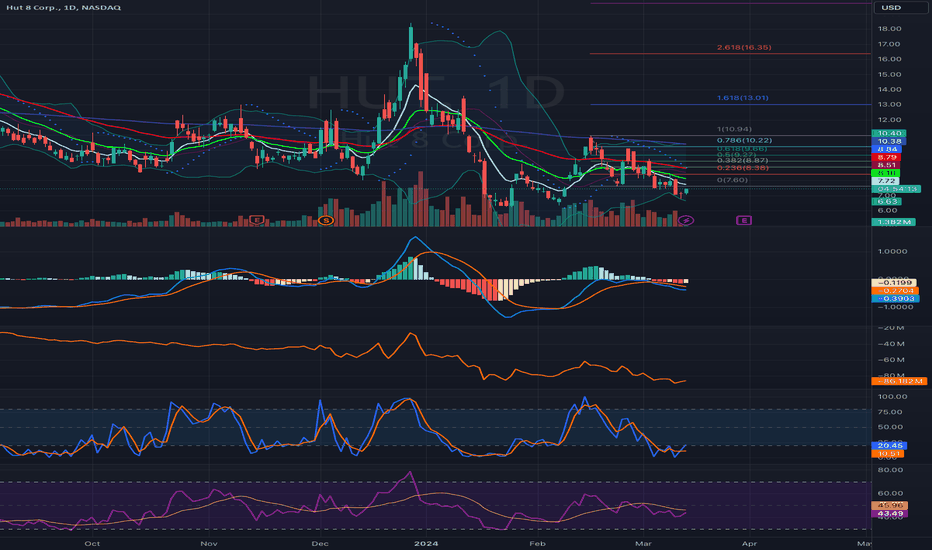Select the 1(10.94) Fibonacci level label
Image resolution: width=932 pixels, height=550 pixels.
click(x=734, y=129)
